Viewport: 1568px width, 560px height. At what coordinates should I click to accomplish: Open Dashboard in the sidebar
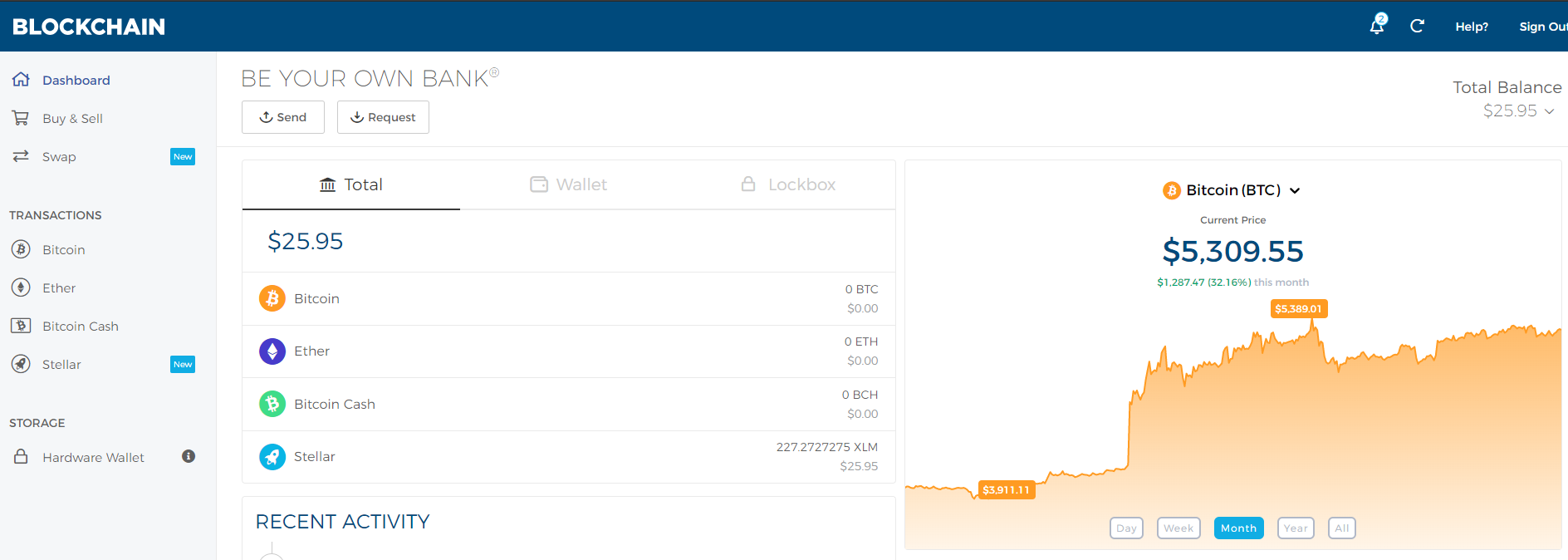[76, 81]
